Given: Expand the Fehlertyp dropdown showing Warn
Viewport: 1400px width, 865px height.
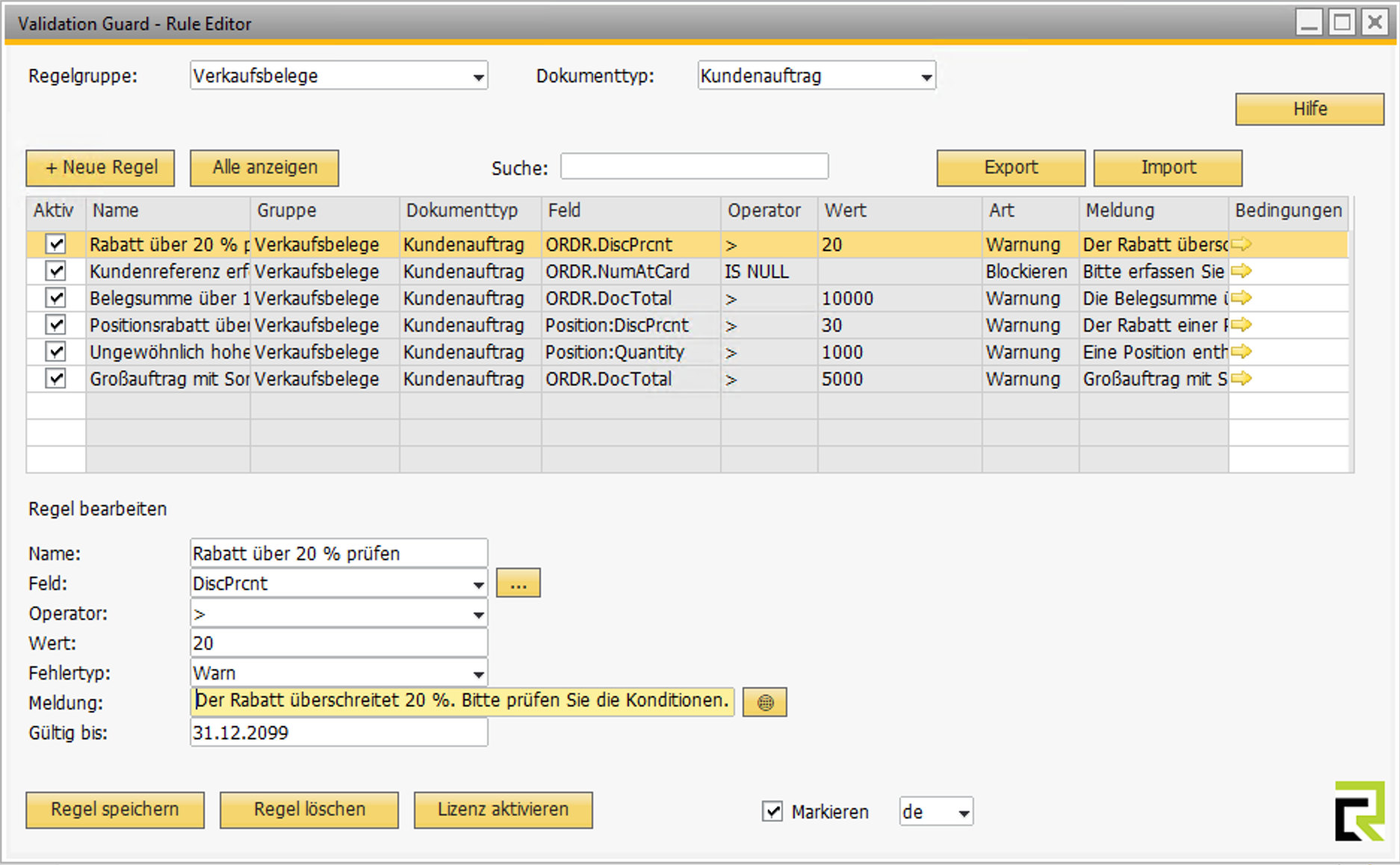Looking at the screenshot, I should coord(478,674).
